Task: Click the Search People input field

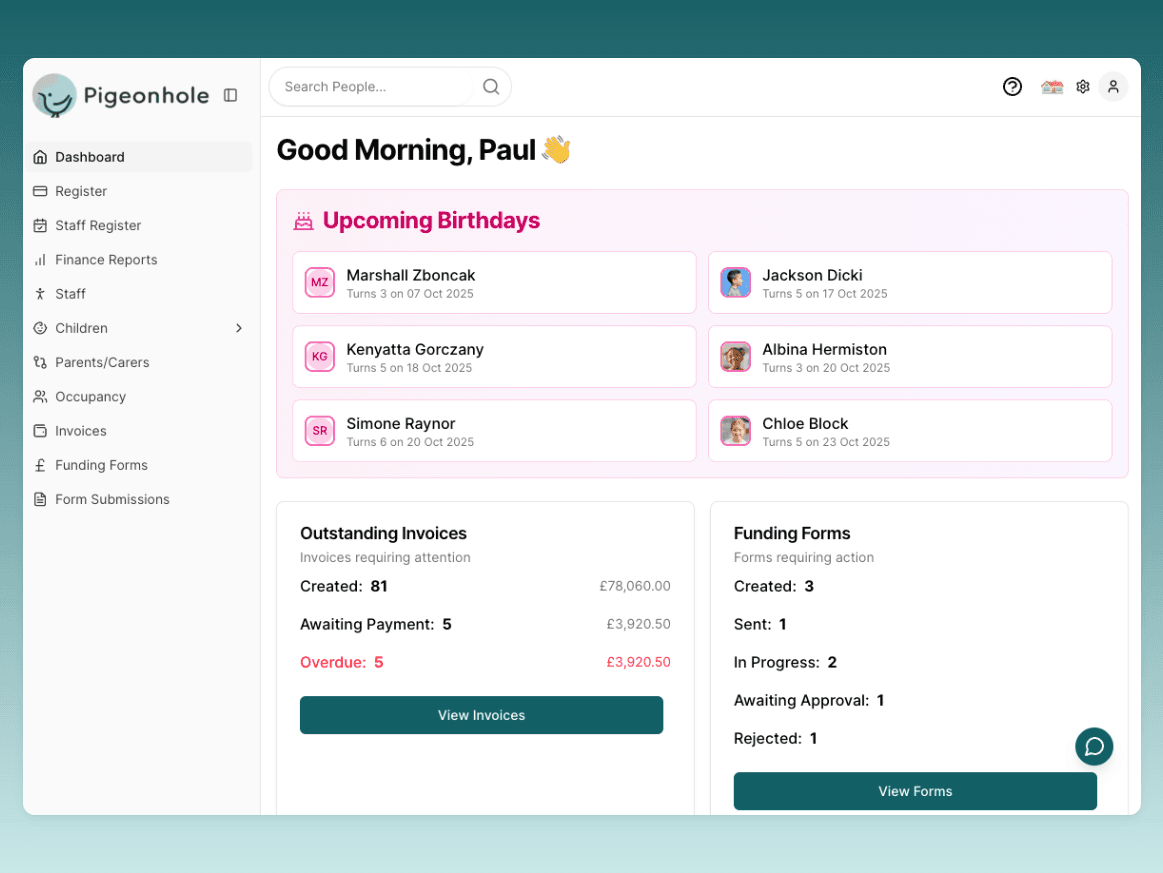Action: 375,87
